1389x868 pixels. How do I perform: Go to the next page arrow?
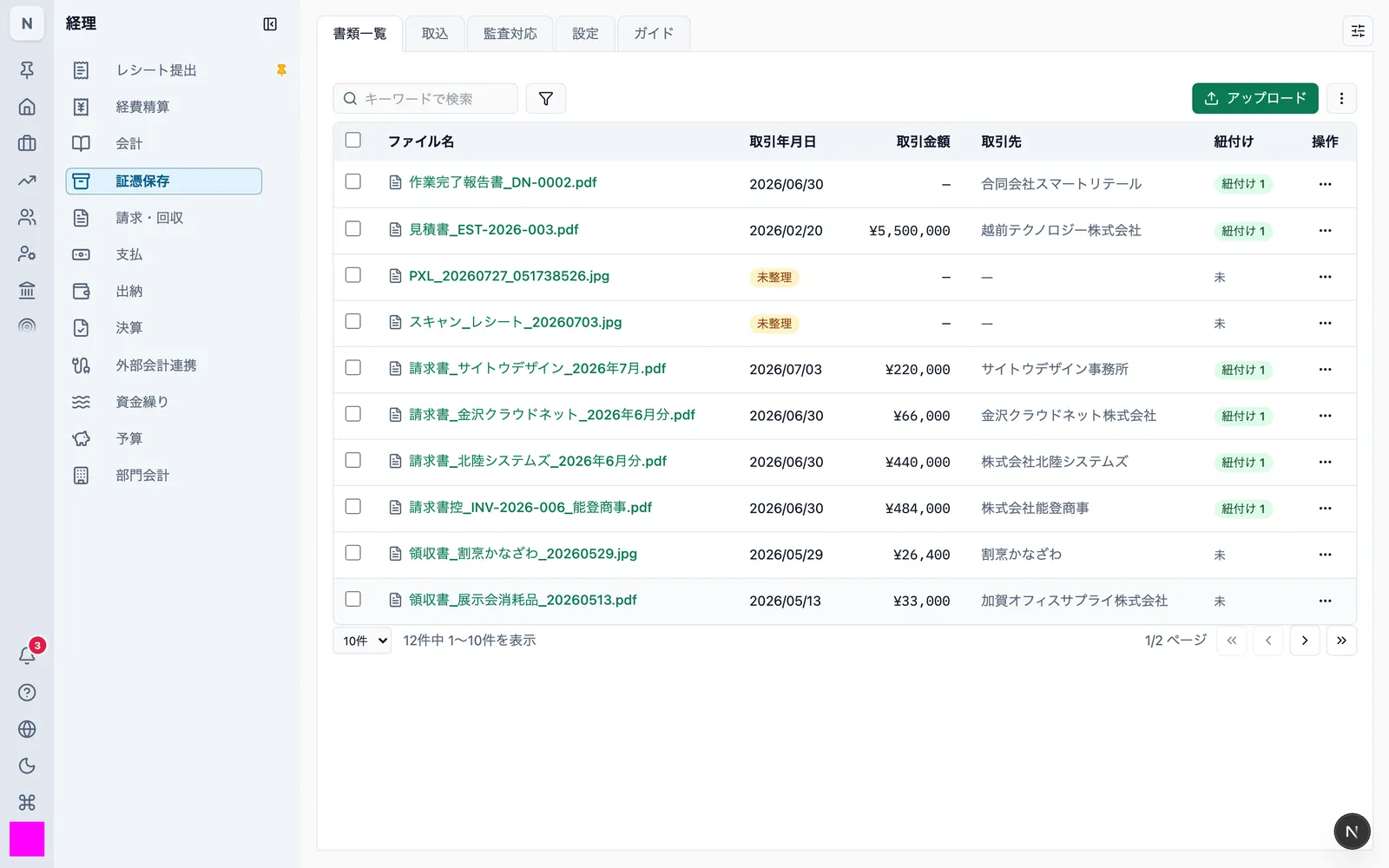pos(1305,641)
